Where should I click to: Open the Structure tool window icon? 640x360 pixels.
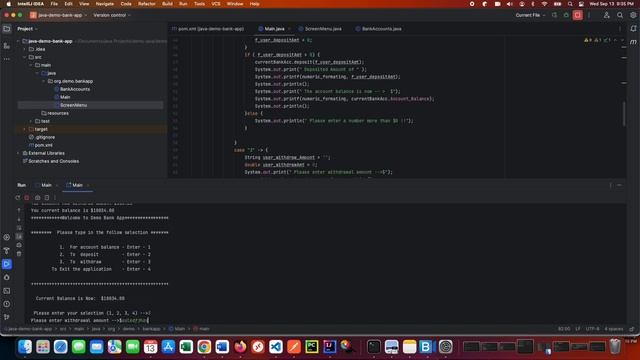(7, 46)
